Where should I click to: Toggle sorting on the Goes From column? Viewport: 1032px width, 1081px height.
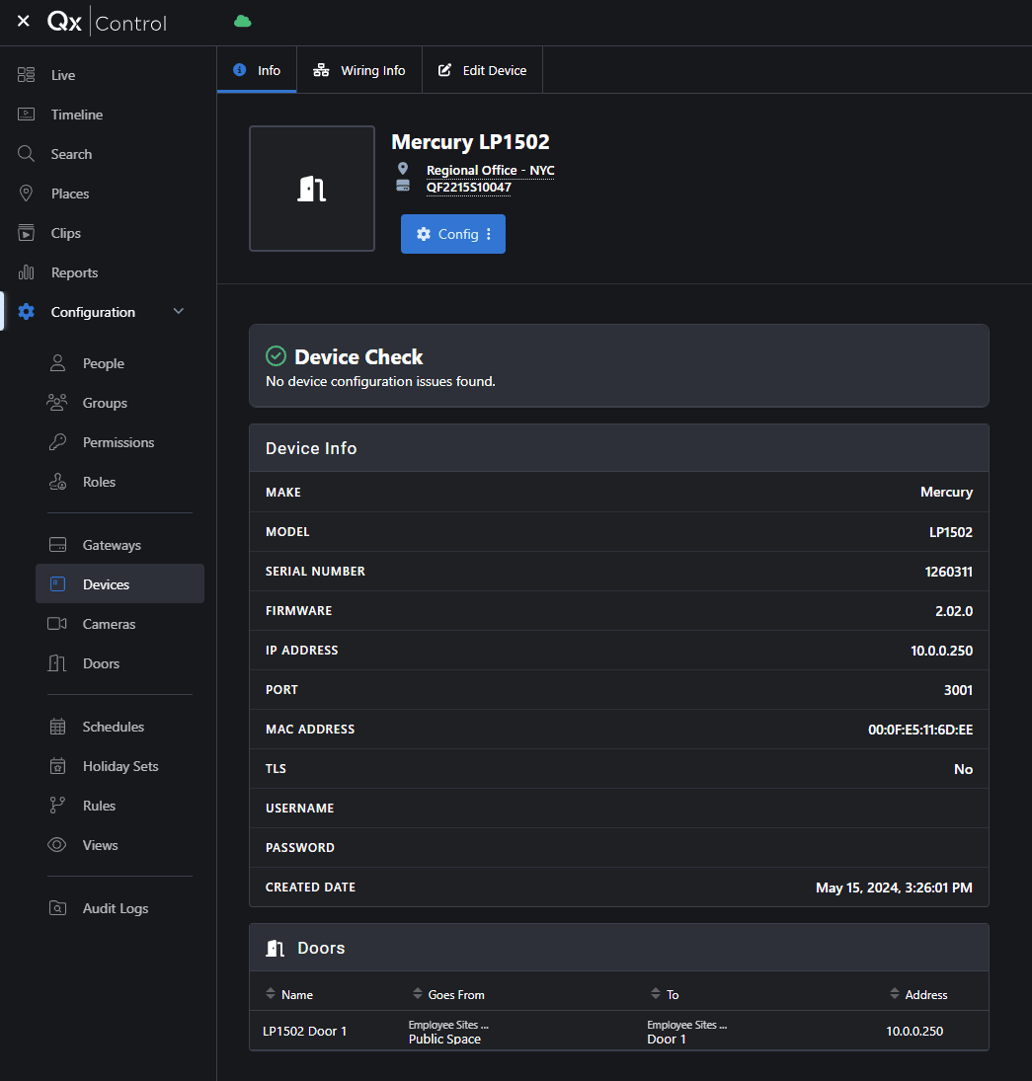(418, 994)
